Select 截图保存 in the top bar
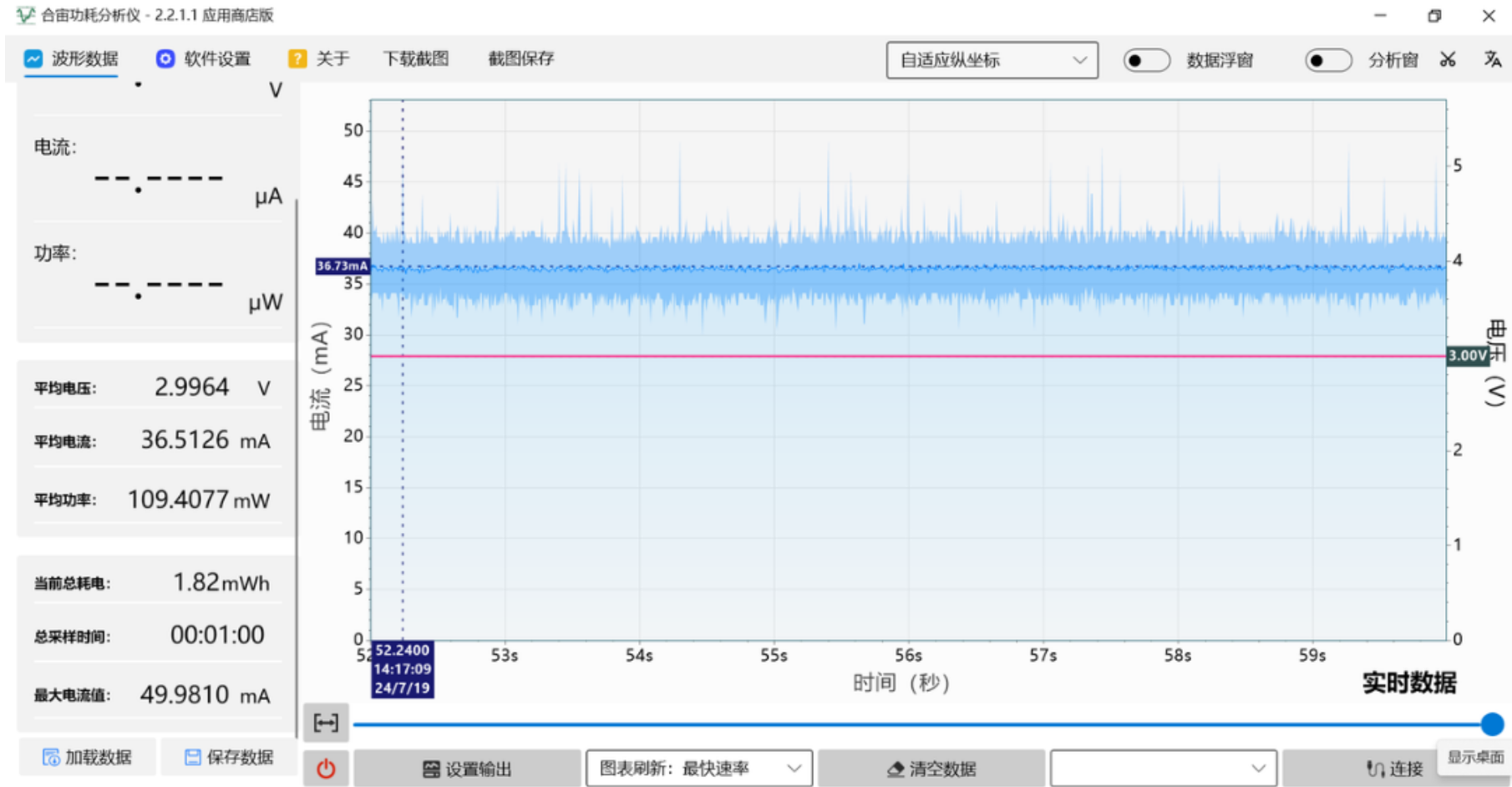Image resolution: width=1512 pixels, height=787 pixels. click(521, 58)
